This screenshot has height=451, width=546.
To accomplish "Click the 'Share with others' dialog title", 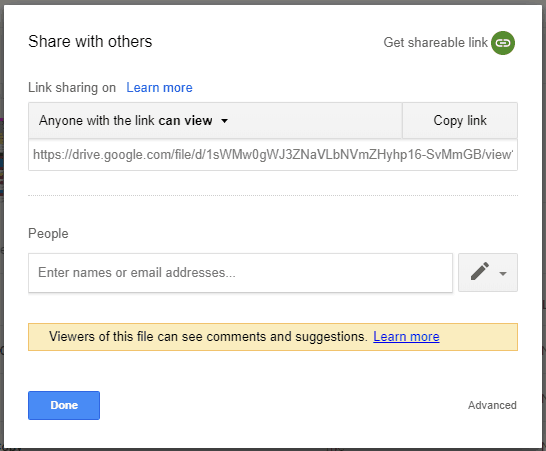I will tap(90, 41).
